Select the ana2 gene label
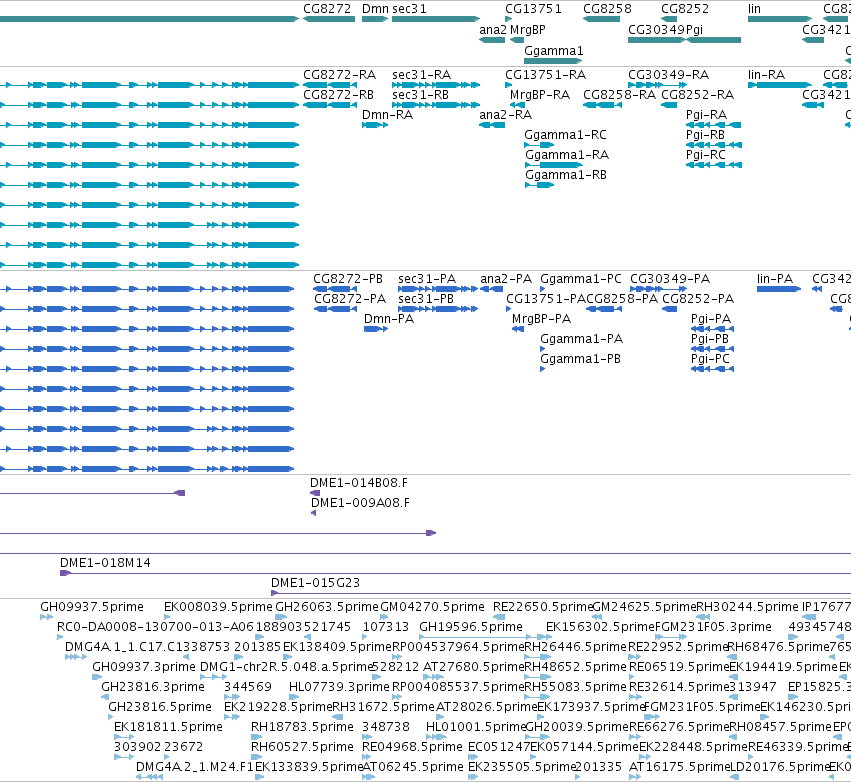851x782 pixels. (x=492, y=30)
